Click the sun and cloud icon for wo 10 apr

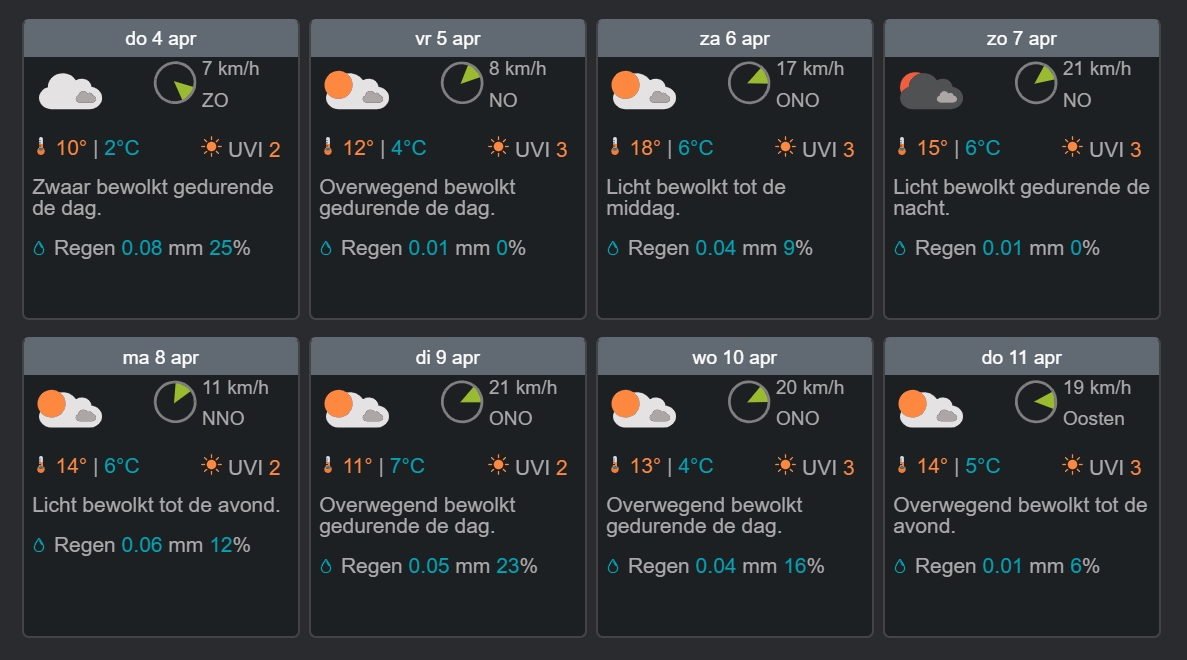(643, 409)
